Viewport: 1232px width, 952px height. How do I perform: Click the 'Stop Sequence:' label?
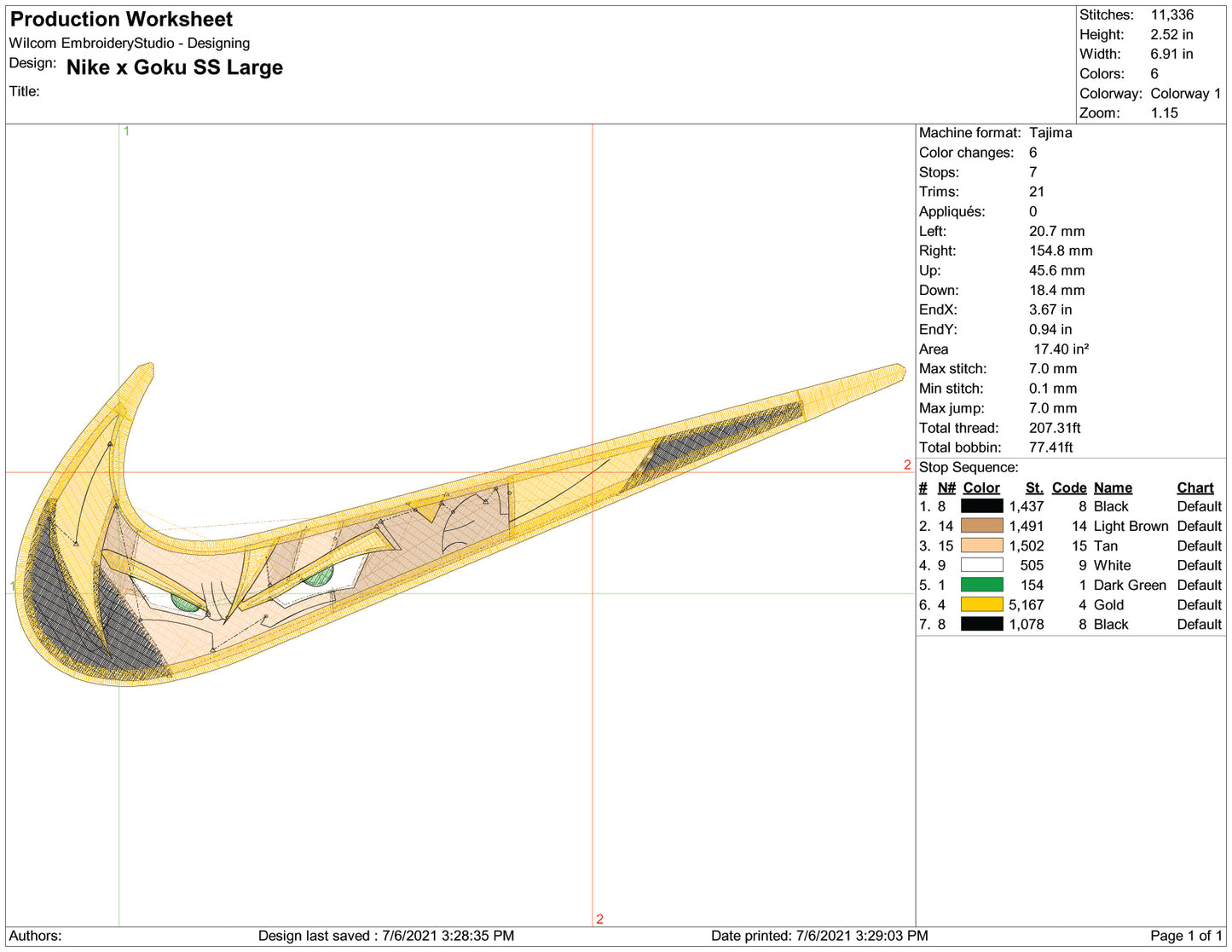969,467
